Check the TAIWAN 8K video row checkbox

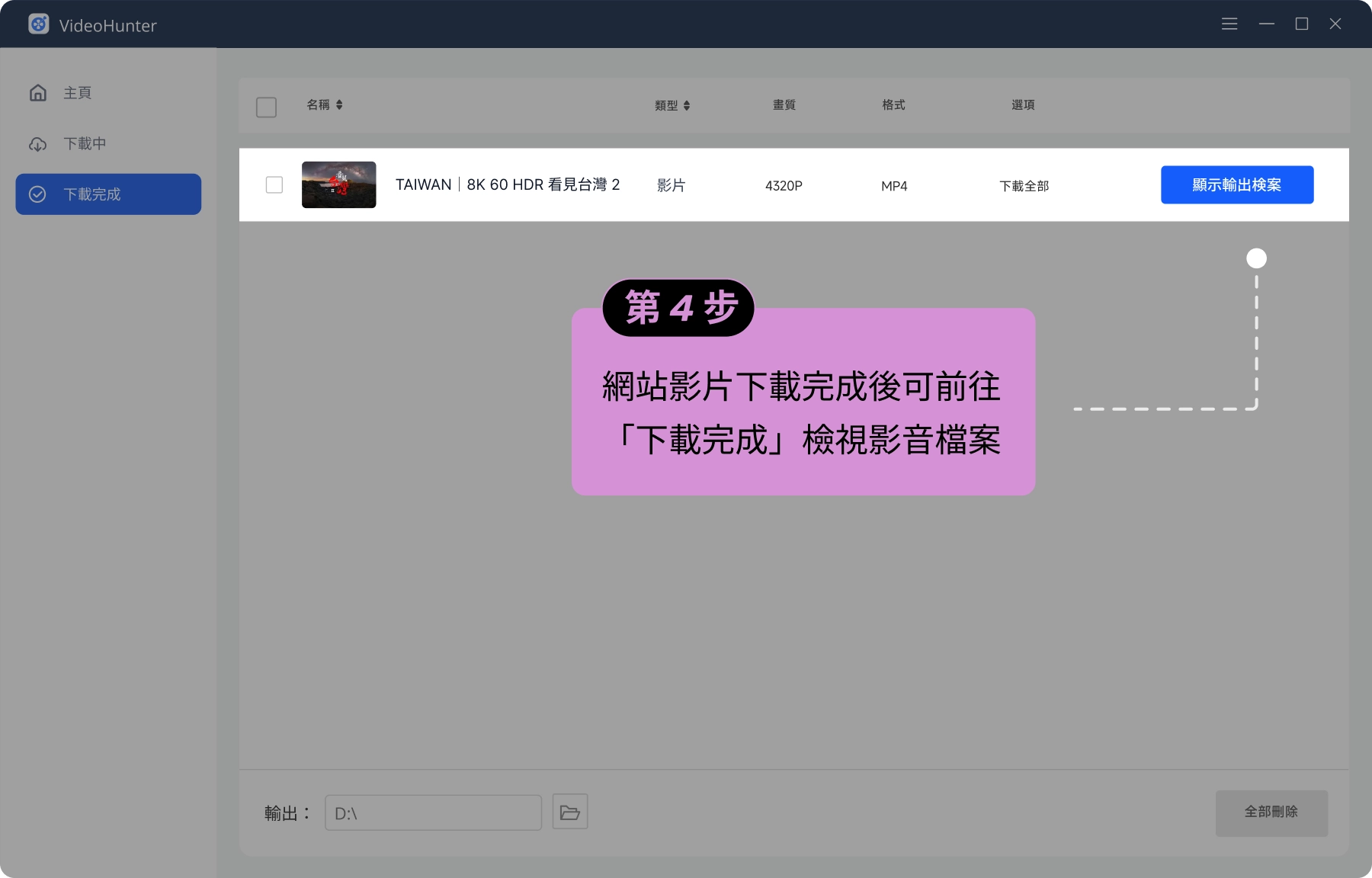274,185
